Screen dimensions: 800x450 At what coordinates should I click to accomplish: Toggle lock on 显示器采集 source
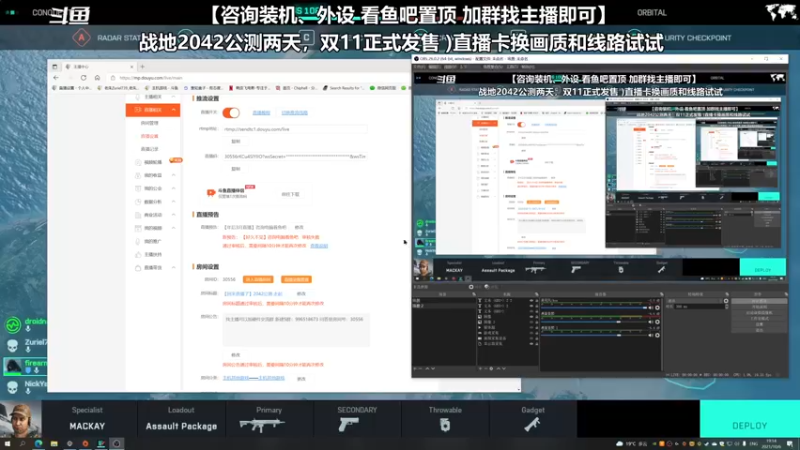(537, 344)
